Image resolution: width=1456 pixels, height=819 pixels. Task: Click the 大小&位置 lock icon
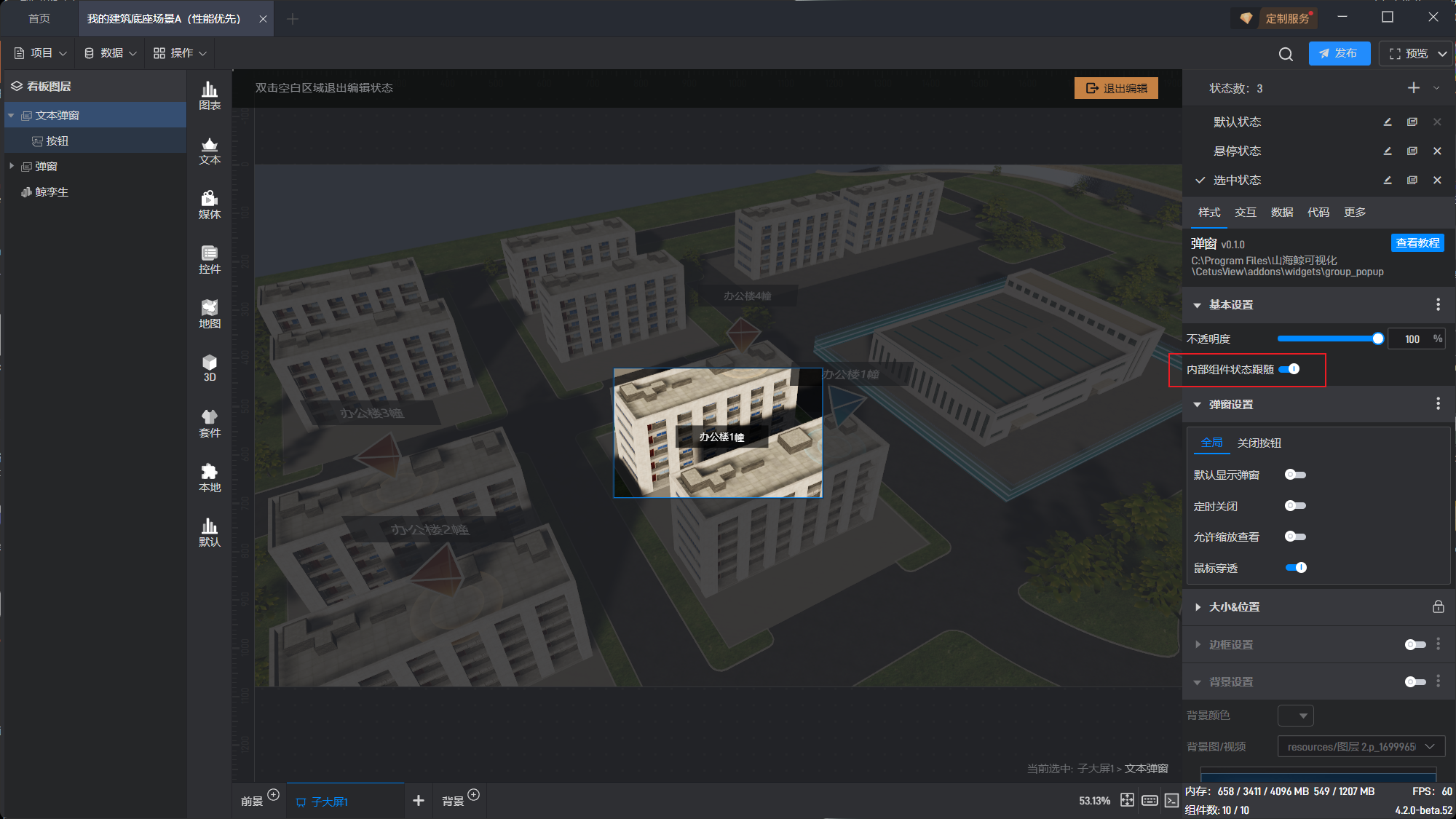coord(1438,607)
